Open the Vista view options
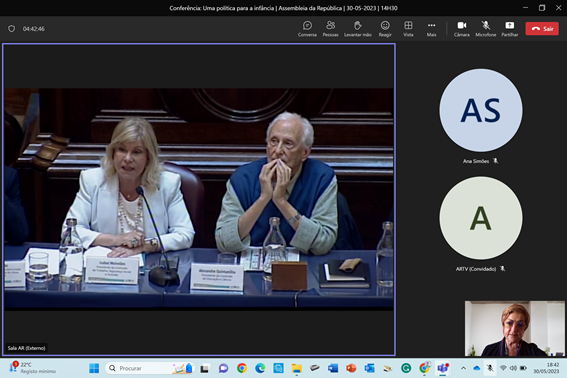The image size is (567, 378). (x=408, y=29)
